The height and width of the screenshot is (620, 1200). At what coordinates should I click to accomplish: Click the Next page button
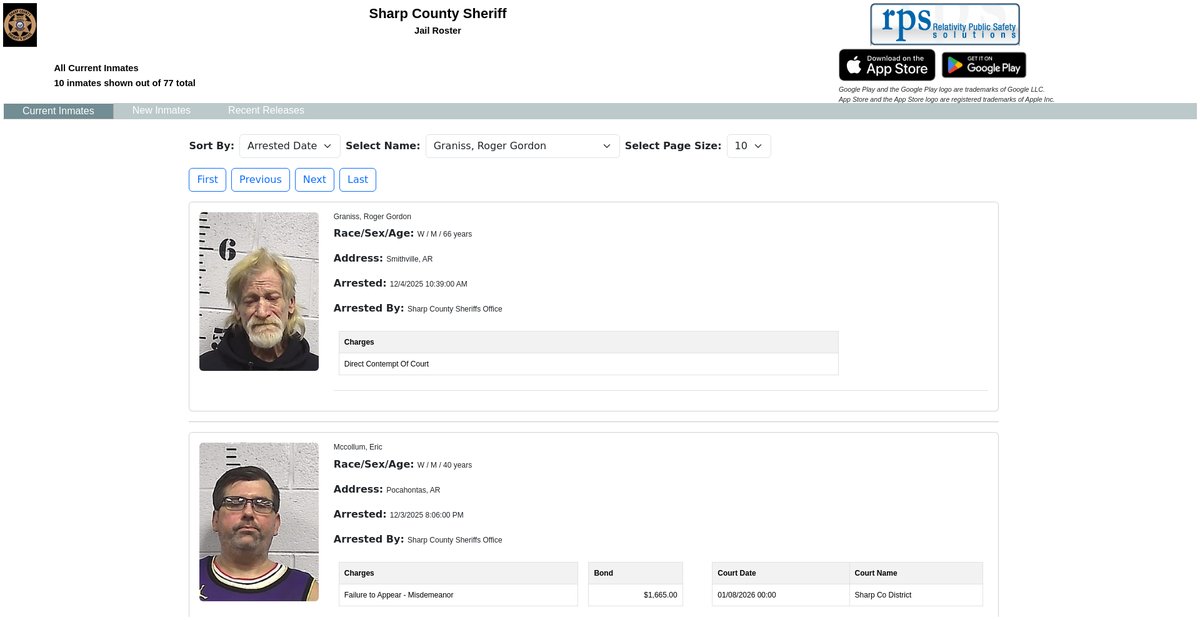[x=314, y=180]
